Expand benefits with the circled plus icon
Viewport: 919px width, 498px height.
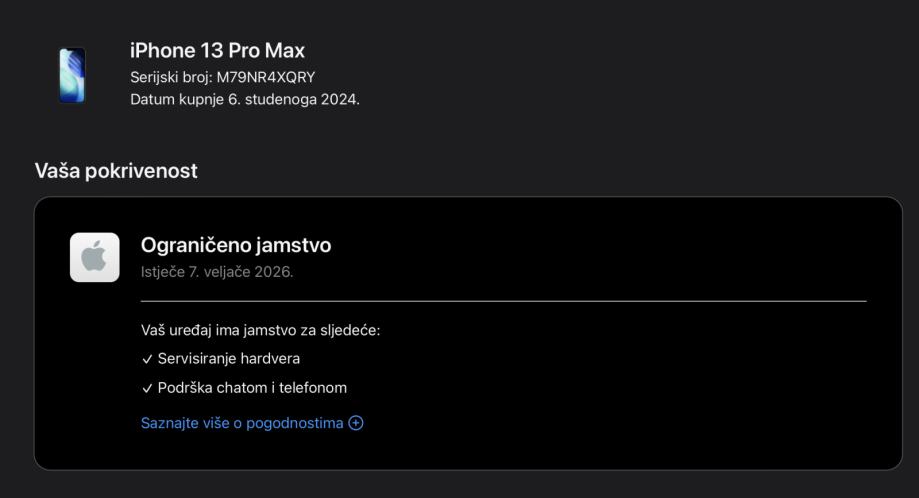pos(356,423)
